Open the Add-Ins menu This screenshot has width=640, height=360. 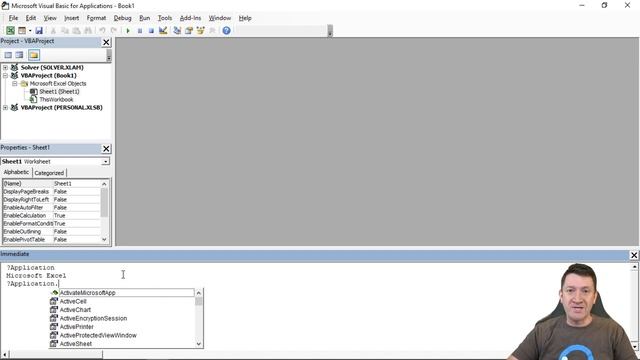(190, 18)
